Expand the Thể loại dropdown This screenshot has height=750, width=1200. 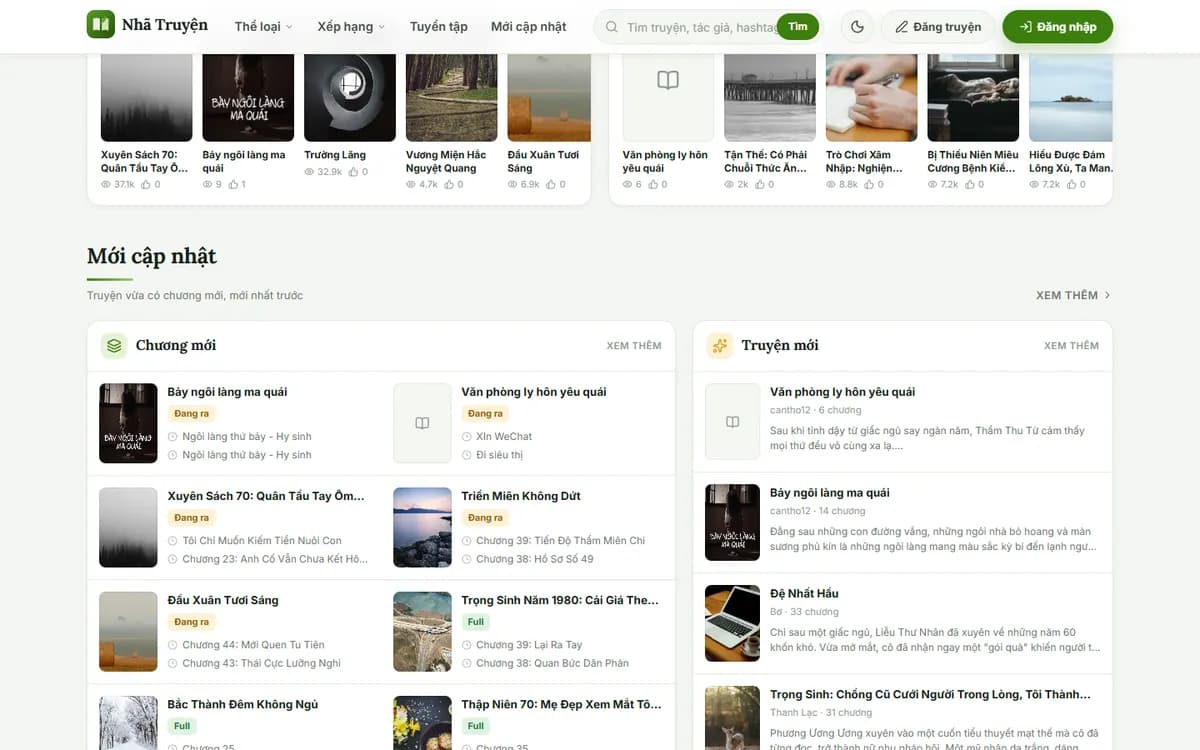pos(264,27)
